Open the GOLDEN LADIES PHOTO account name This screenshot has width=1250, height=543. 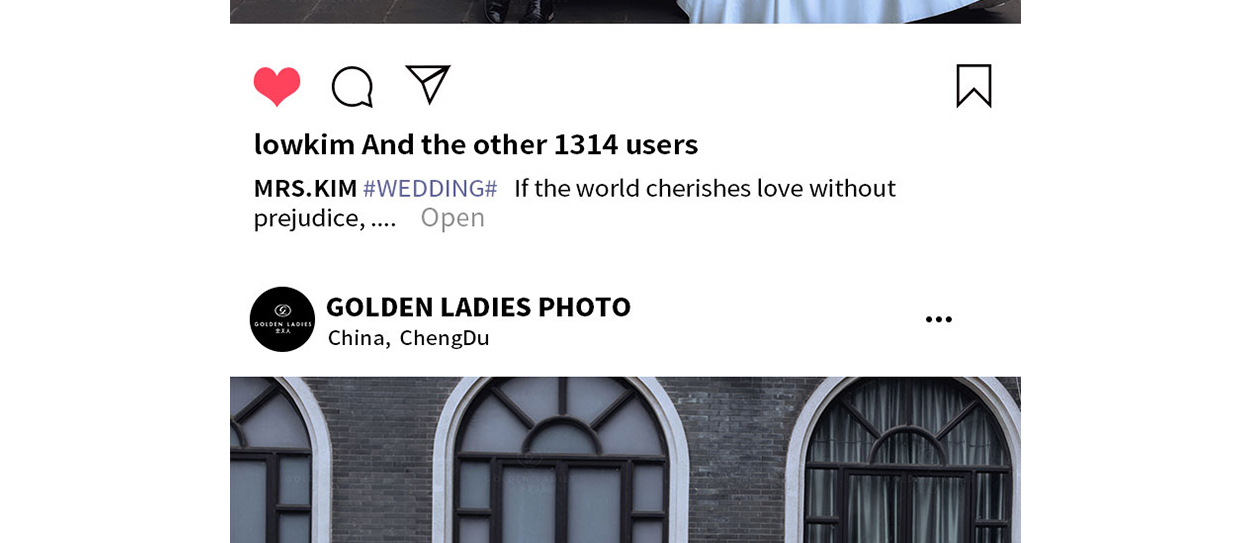pos(478,307)
